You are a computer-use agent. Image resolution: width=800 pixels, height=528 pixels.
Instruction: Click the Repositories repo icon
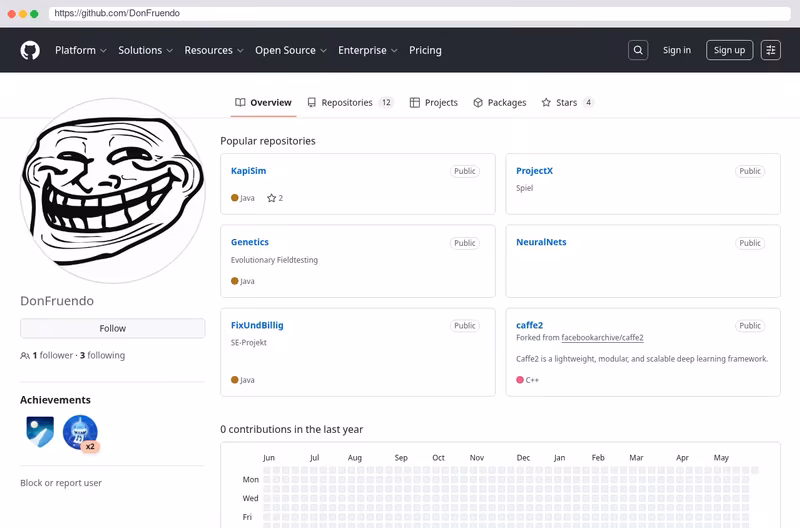311,103
